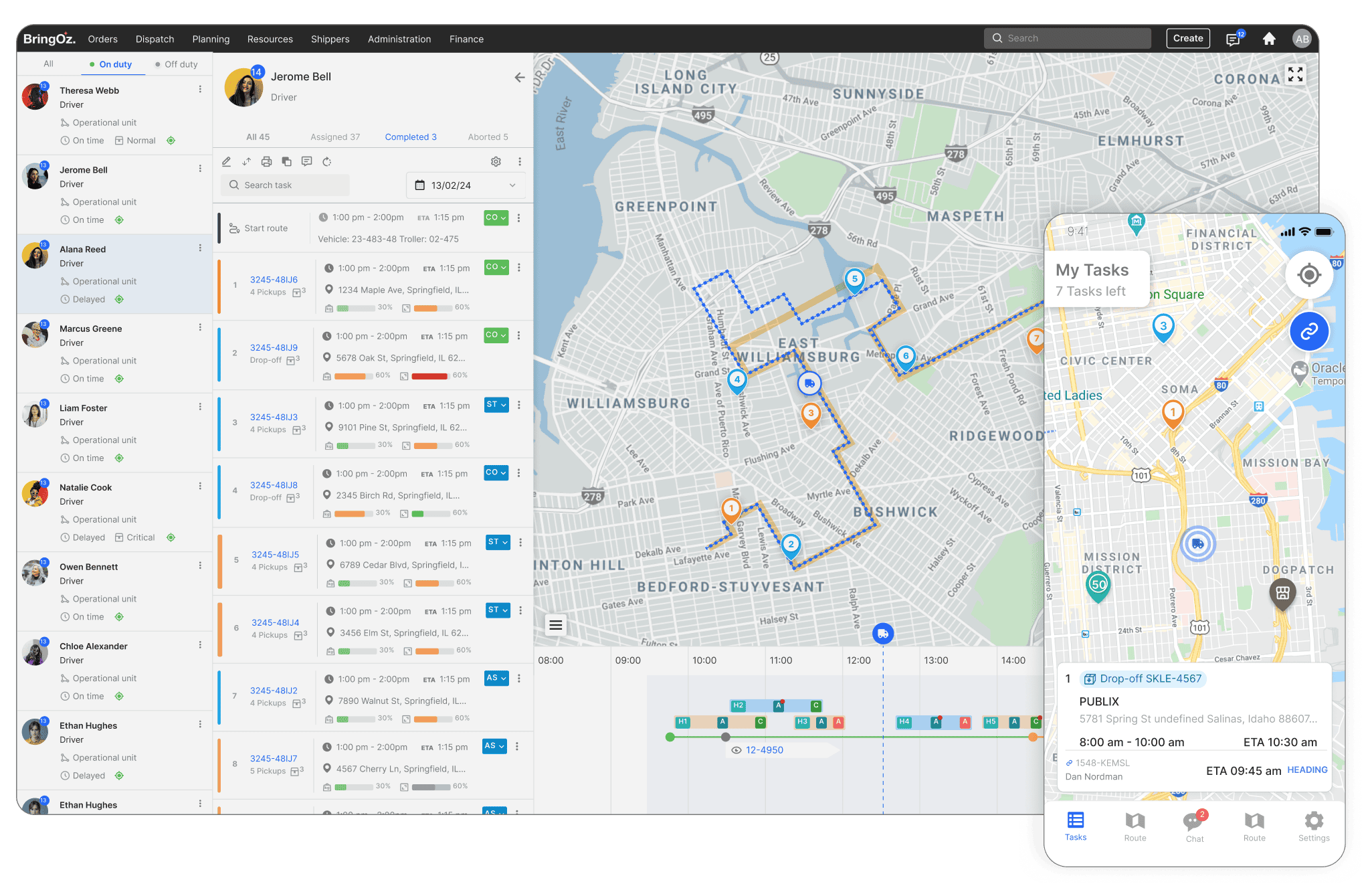The height and width of the screenshot is (892, 1372).
Task: Open ST status dropdown on task 3245-48IJ3
Action: [x=497, y=405]
